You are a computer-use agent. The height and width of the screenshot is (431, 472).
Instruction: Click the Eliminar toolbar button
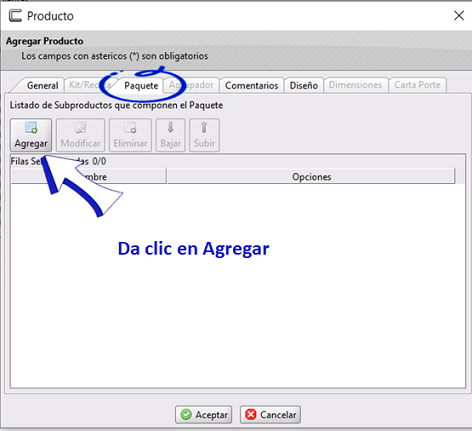point(130,135)
